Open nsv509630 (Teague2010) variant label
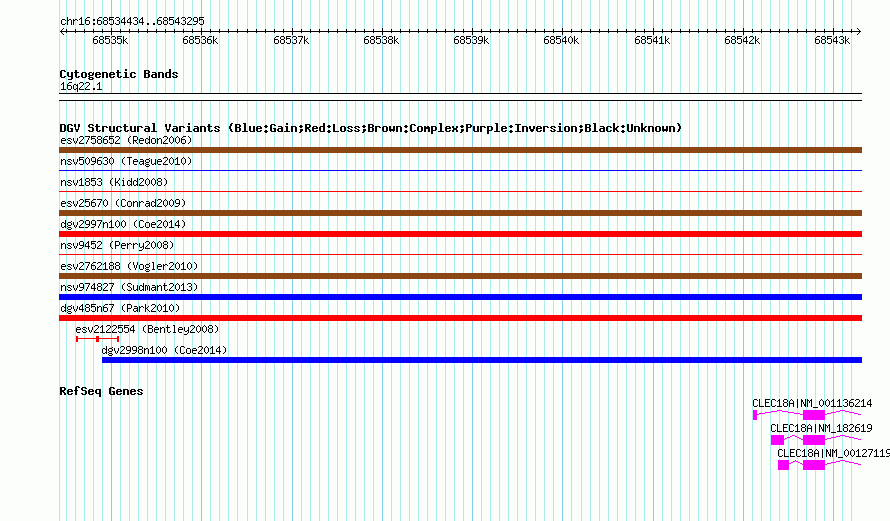The width and height of the screenshot is (890, 521). [126, 161]
